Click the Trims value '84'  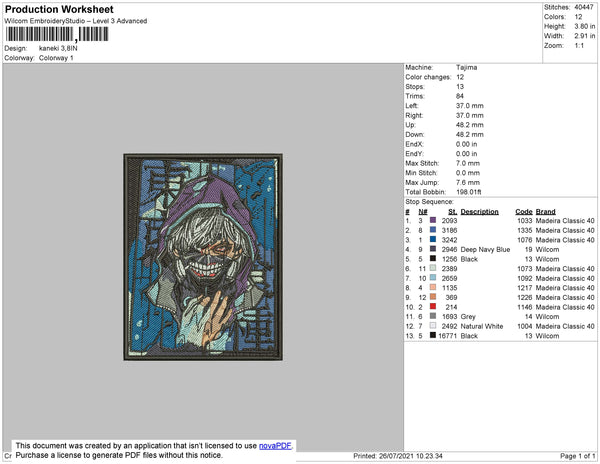[460, 96]
